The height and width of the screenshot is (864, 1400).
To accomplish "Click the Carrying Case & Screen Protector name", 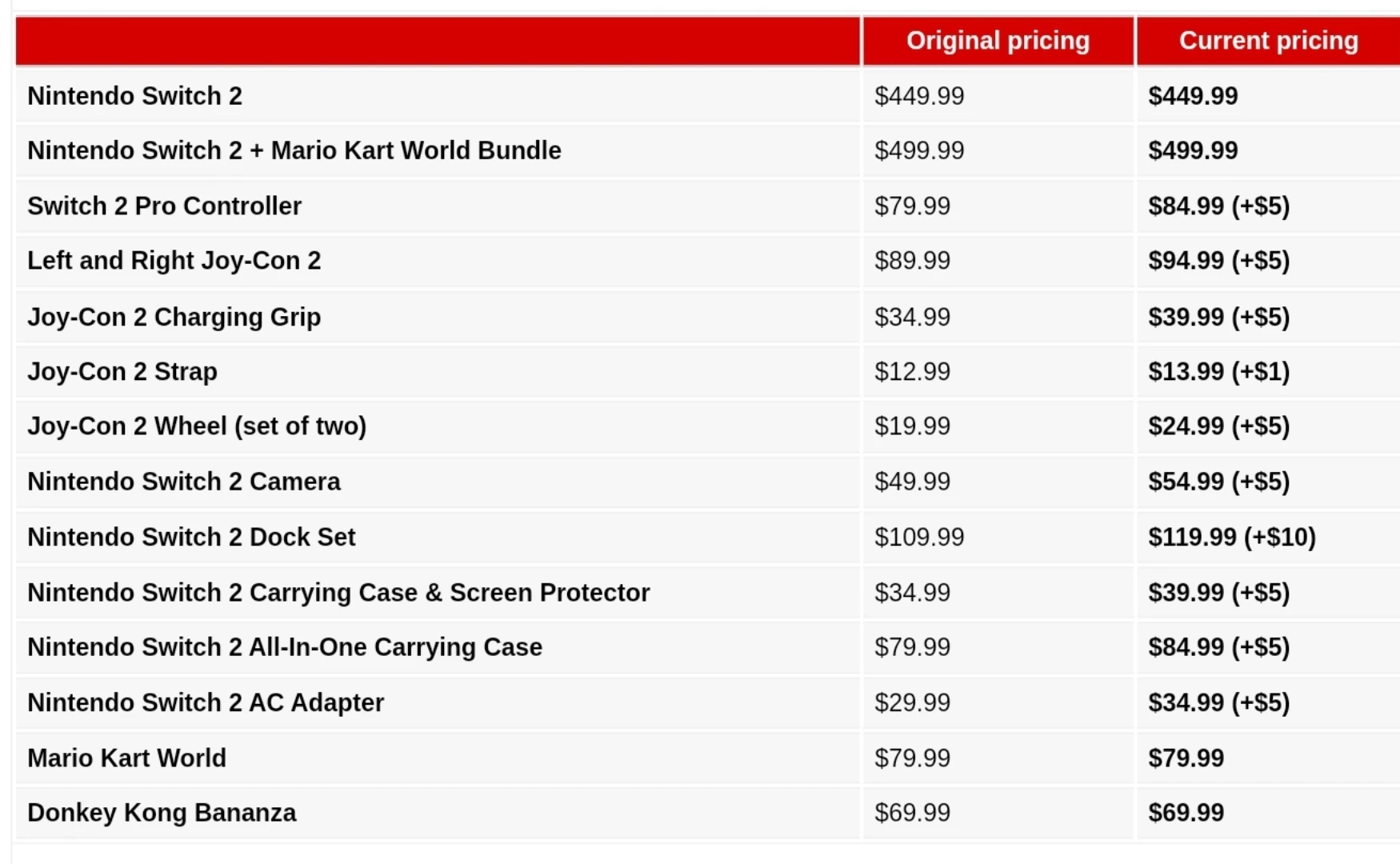I will coord(338,593).
